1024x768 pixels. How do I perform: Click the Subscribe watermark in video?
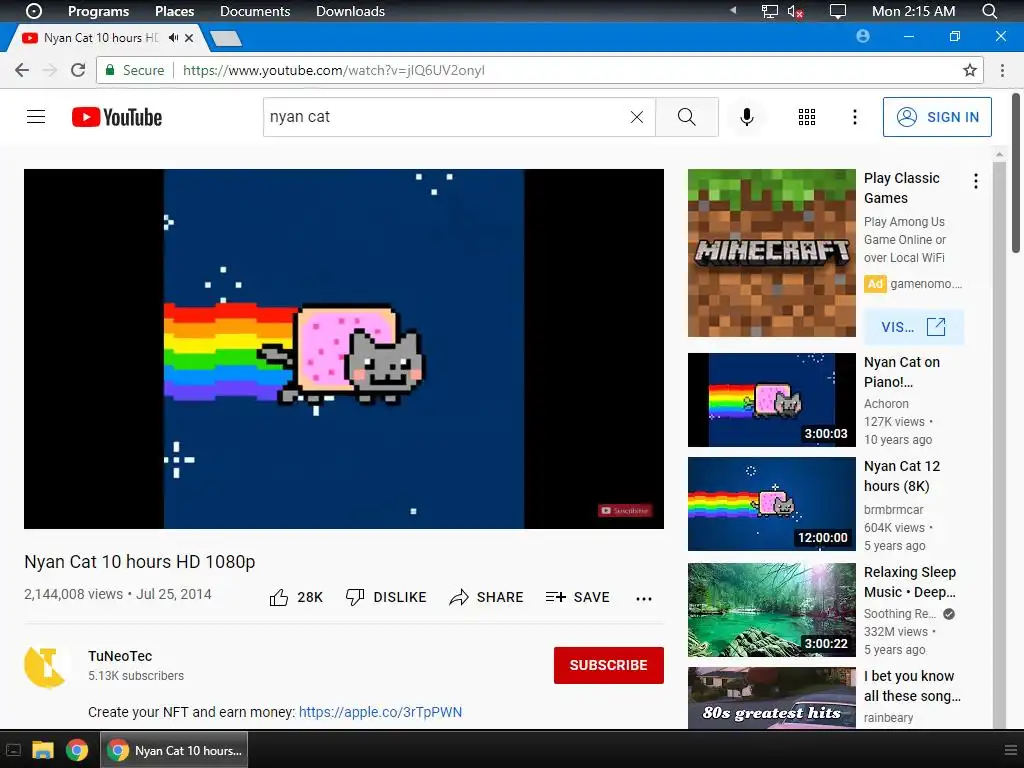[x=625, y=511]
